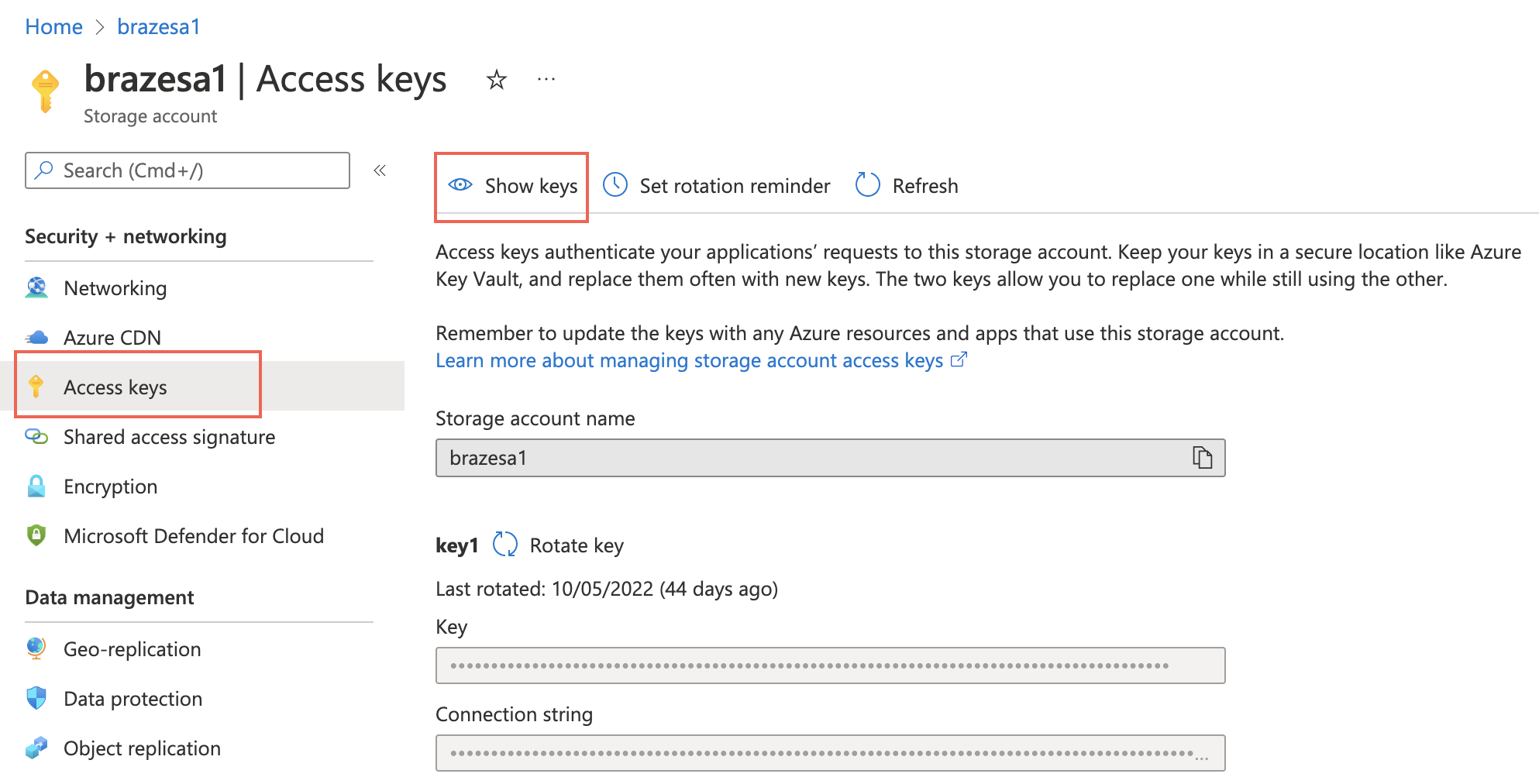Click the Show keys button label
Viewport: 1539px width, 784px height.
tap(531, 186)
